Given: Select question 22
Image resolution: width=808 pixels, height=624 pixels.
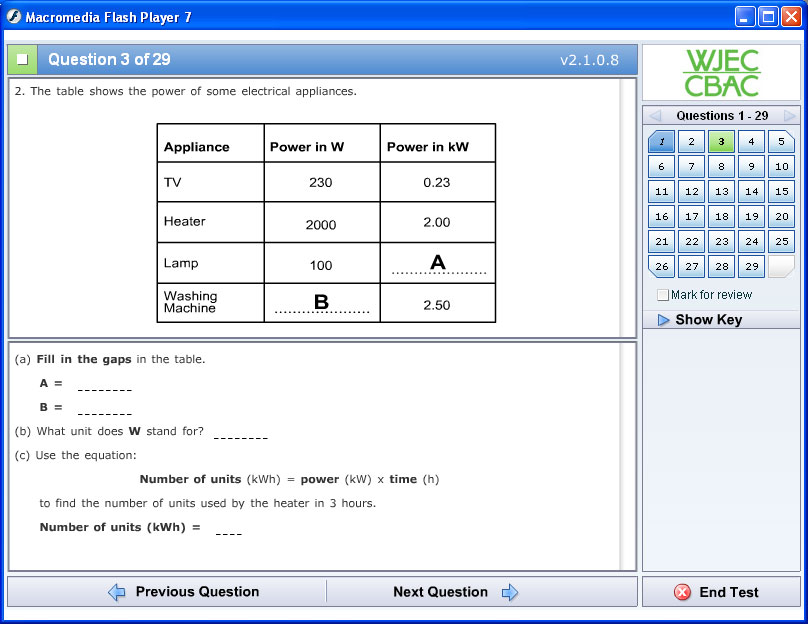Looking at the screenshot, I should pyautogui.click(x=692, y=241).
